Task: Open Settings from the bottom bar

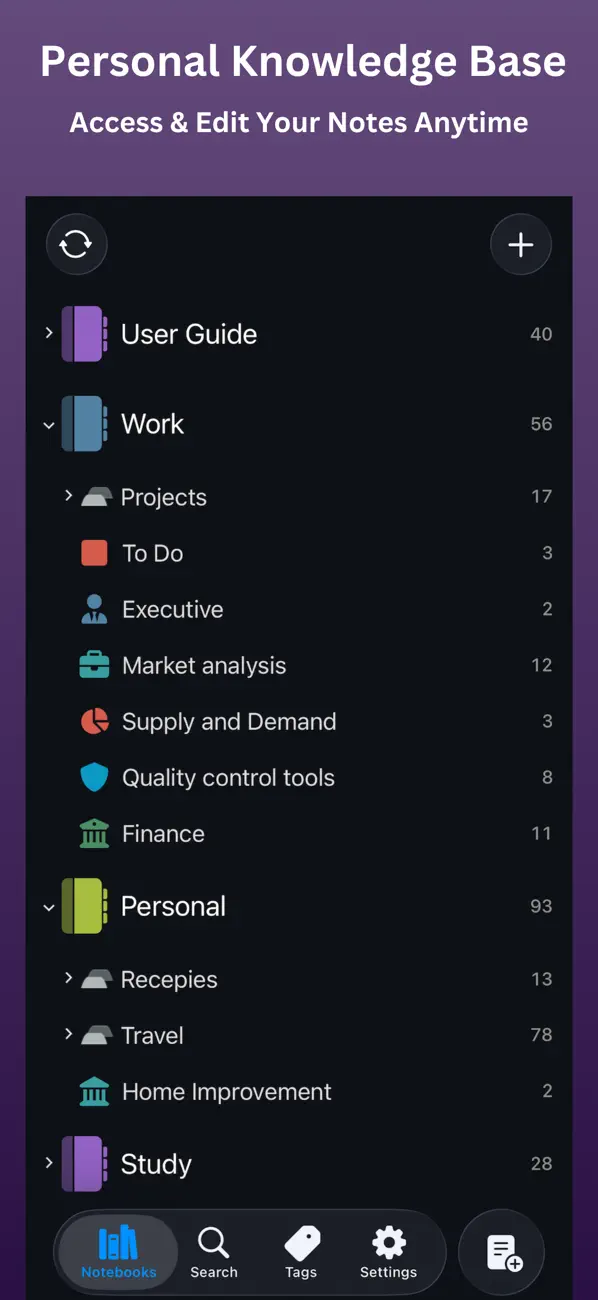Action: 388,1252
